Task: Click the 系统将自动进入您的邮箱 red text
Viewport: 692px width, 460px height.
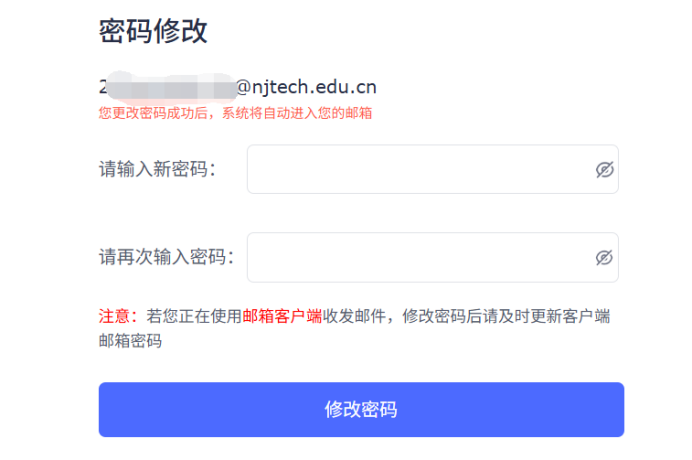Action: click(297, 113)
